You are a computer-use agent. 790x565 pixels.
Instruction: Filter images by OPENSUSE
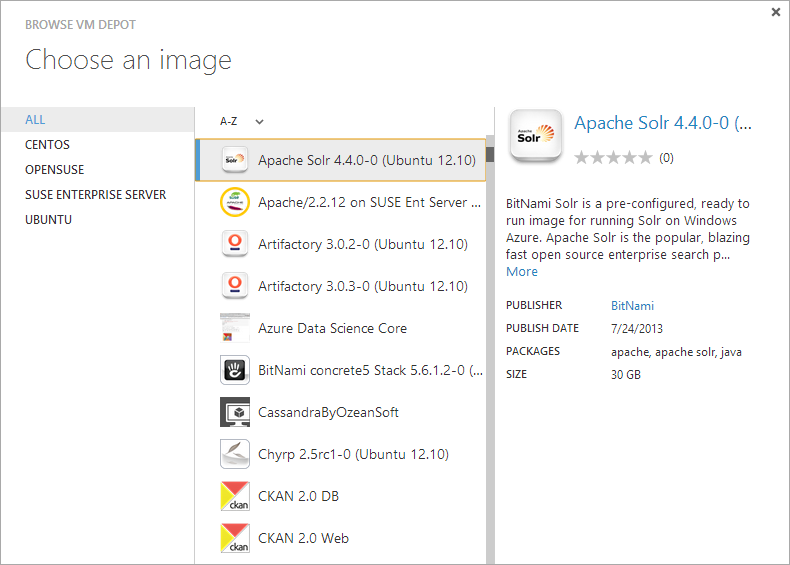coord(54,170)
